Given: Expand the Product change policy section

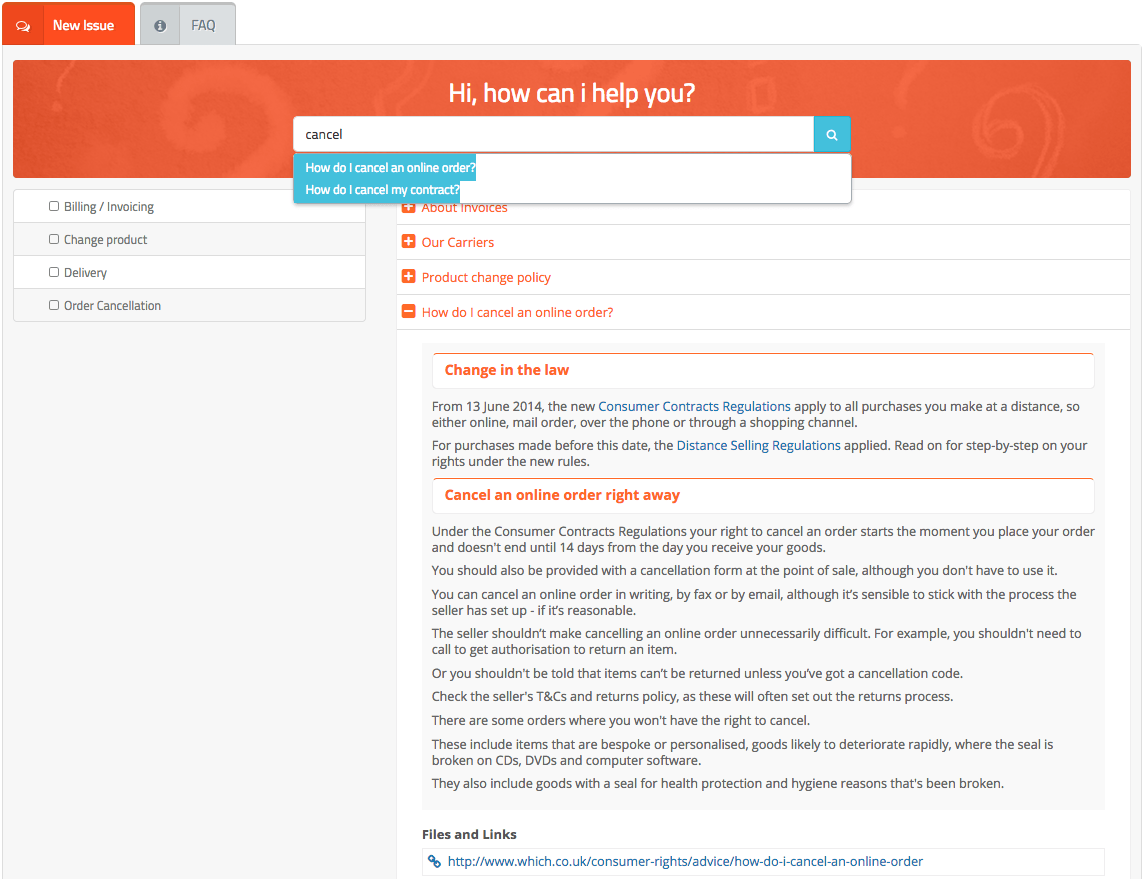Looking at the screenshot, I should (408, 277).
